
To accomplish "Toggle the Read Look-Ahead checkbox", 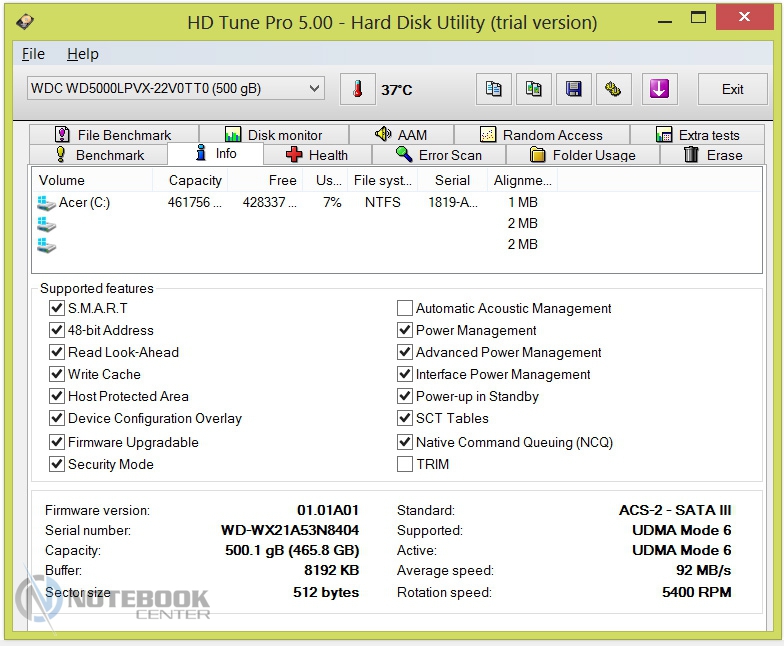I will pyautogui.click(x=56, y=352).
